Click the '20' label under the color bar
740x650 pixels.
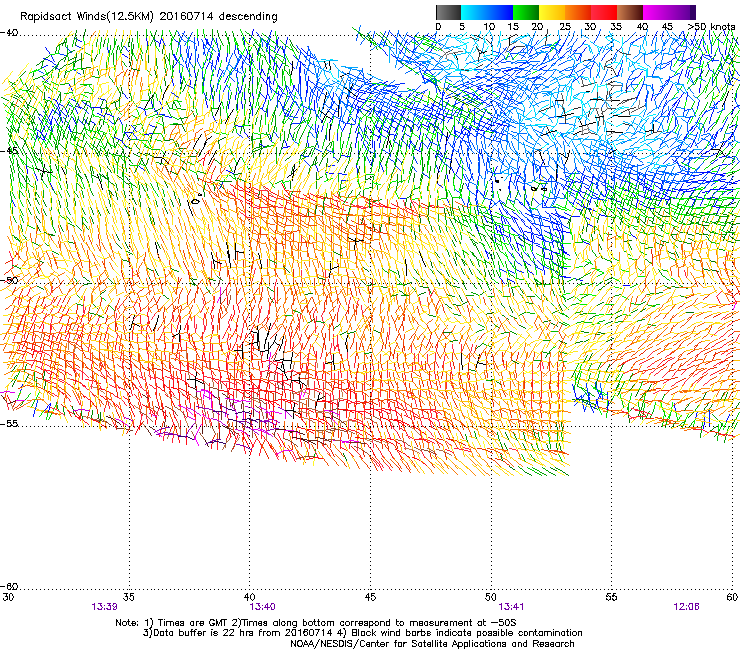(x=538, y=27)
